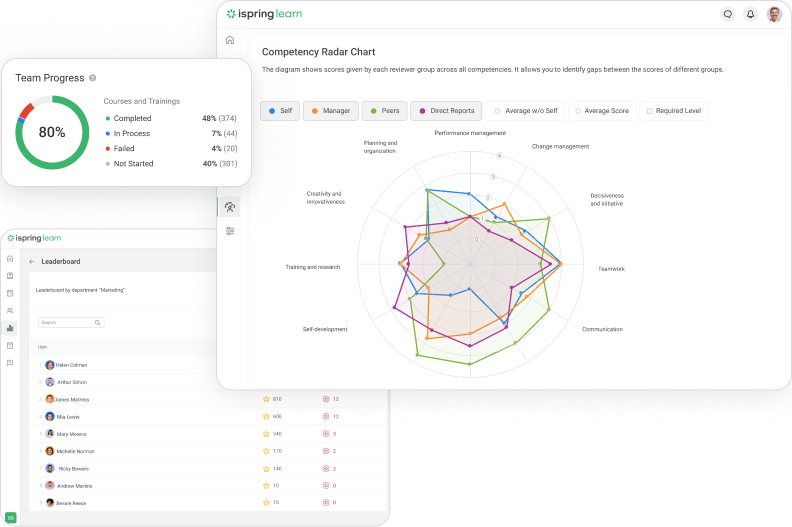Open the chat messages icon in top bar
The width and height of the screenshot is (792, 527).
[x=727, y=14]
